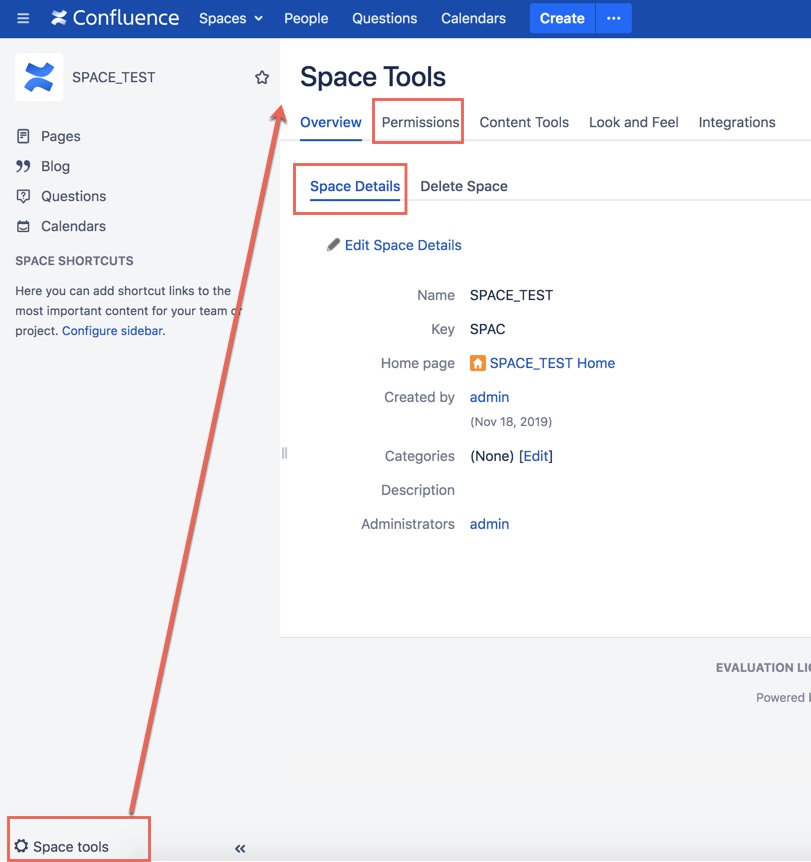The height and width of the screenshot is (862, 811).
Task: Click the Confluence logo in the header
Action: pyautogui.click(x=114, y=18)
